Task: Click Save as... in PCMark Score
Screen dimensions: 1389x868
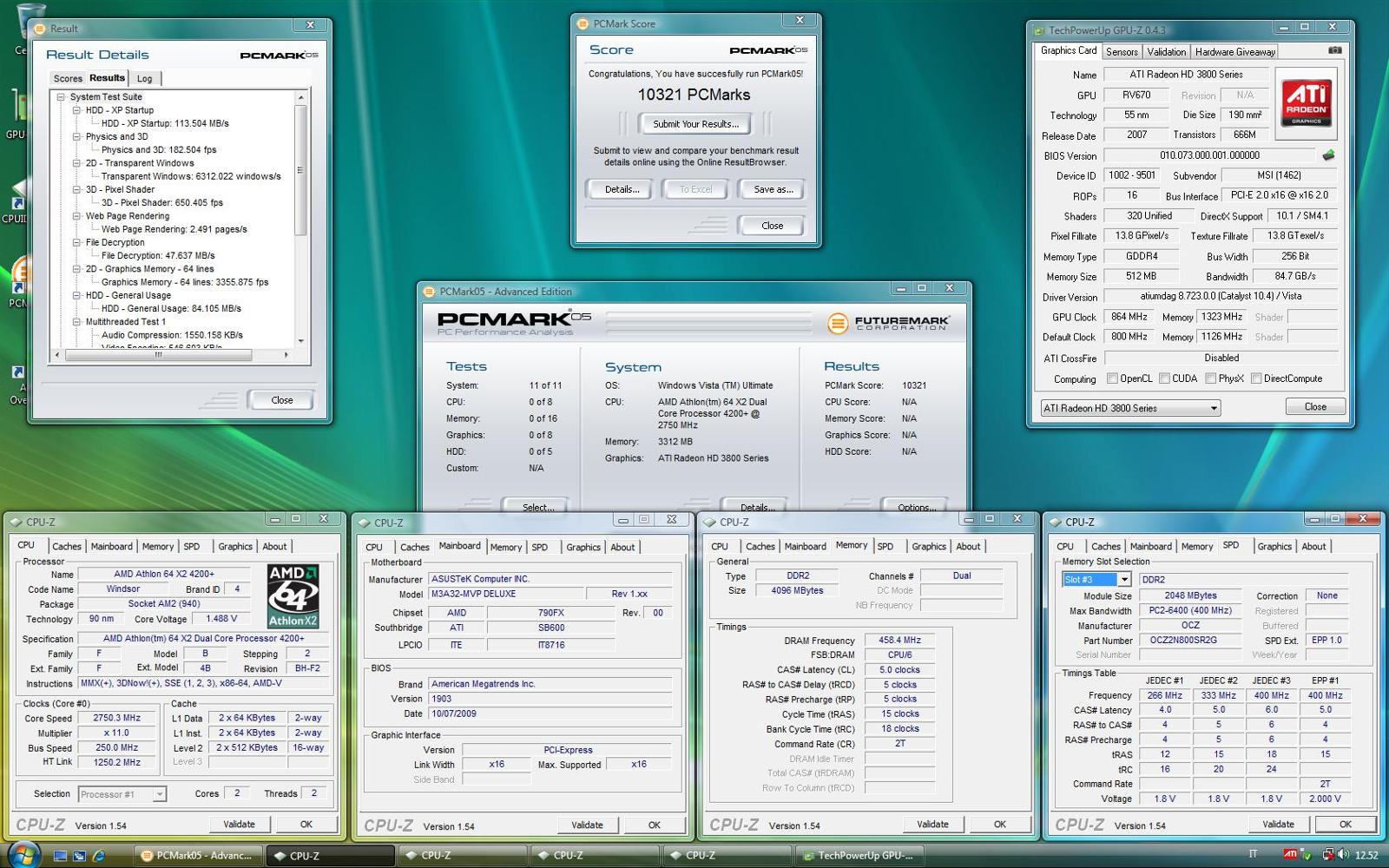Action: (773, 189)
